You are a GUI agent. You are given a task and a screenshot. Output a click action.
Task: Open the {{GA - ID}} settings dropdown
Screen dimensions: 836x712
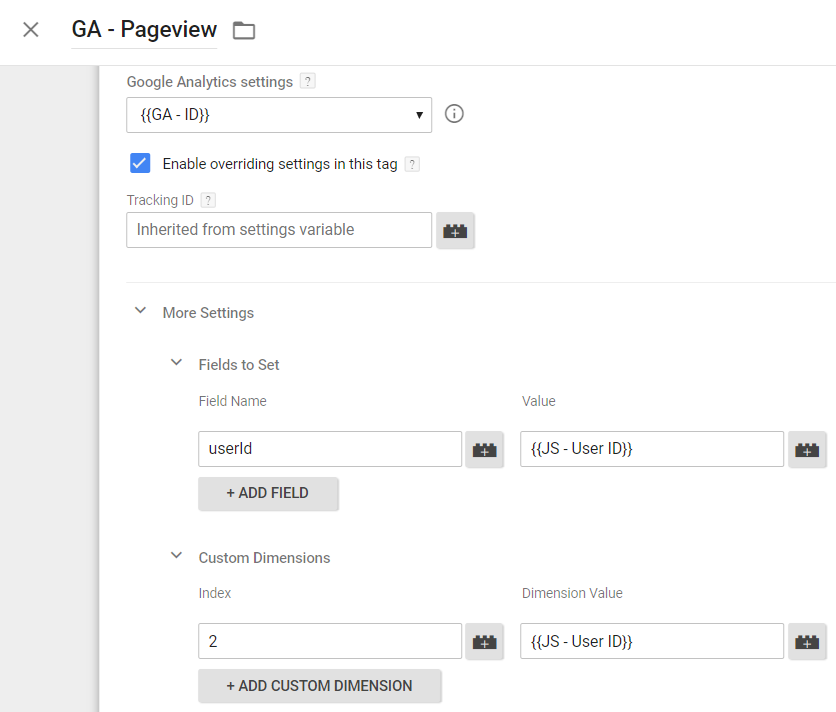279,115
